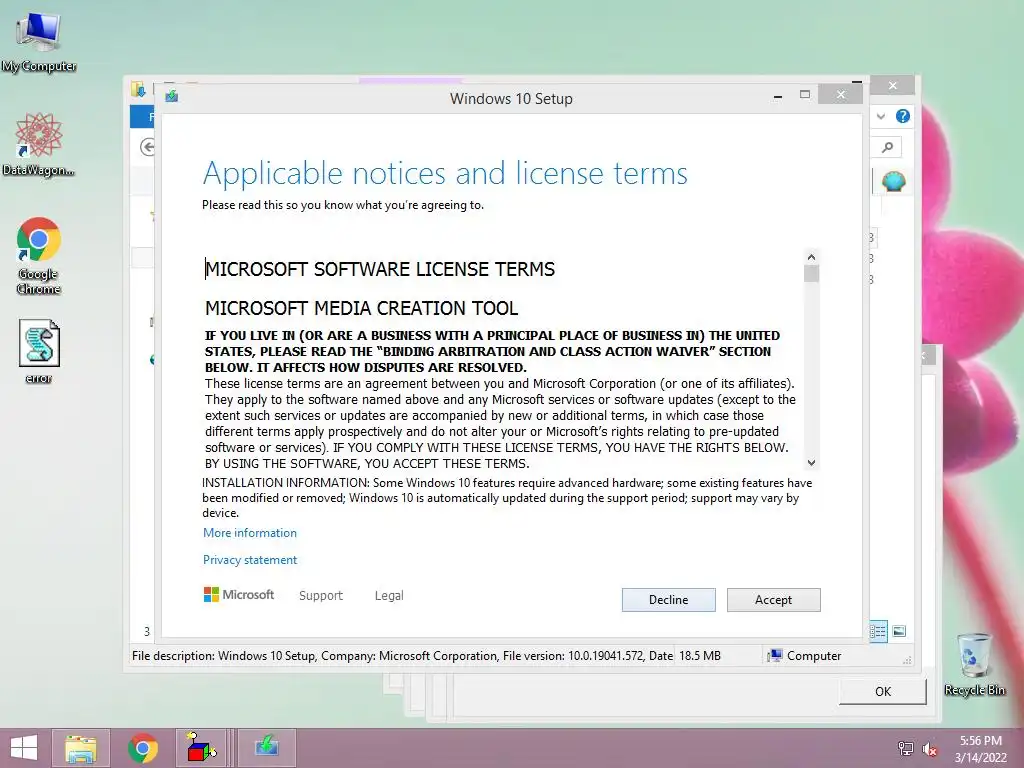Viewport: 1024px width, 768px height.
Task: Decline the license terms
Action: pyautogui.click(x=668, y=600)
